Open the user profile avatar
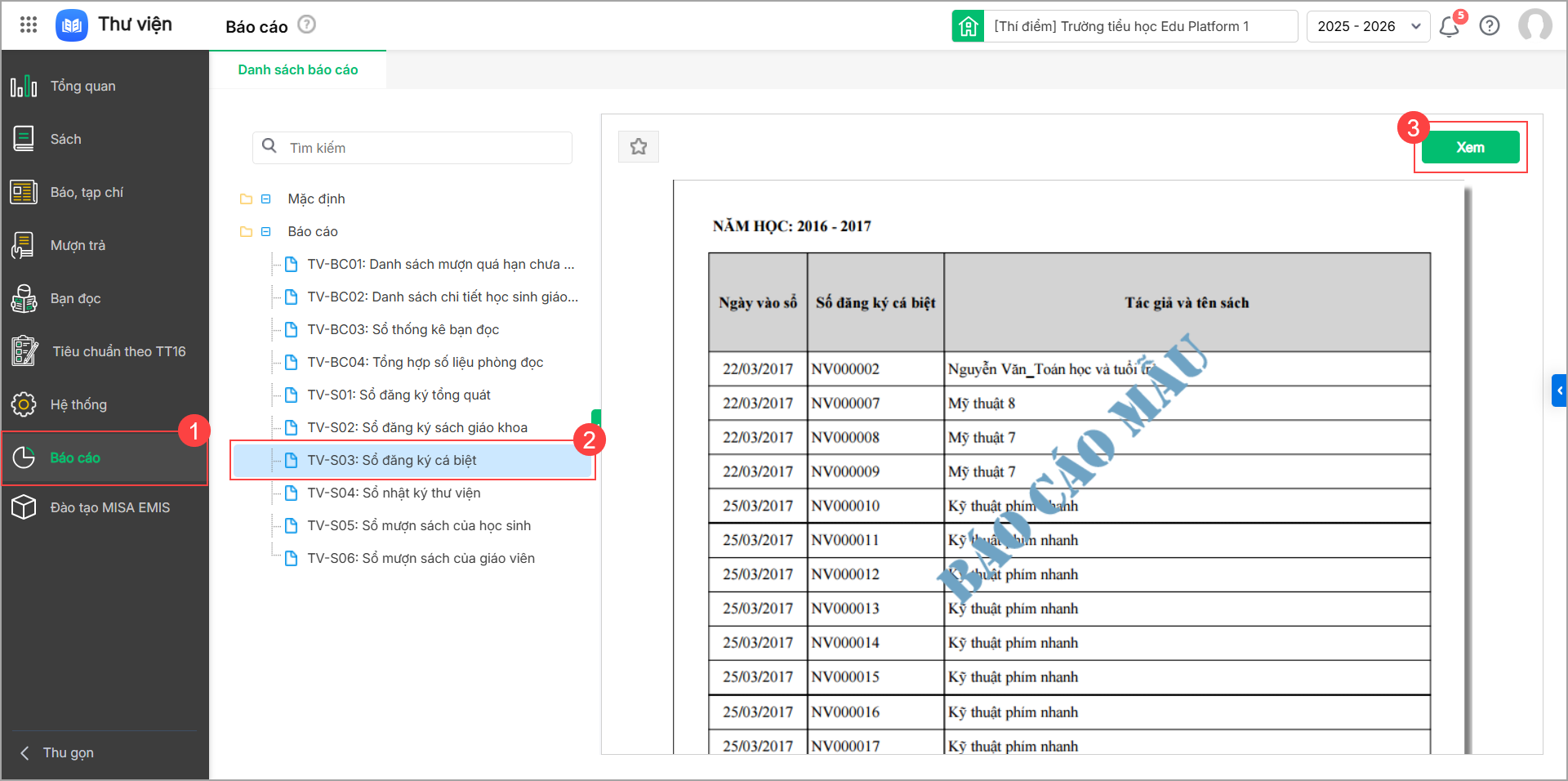The height and width of the screenshot is (781, 1568). [1535, 25]
